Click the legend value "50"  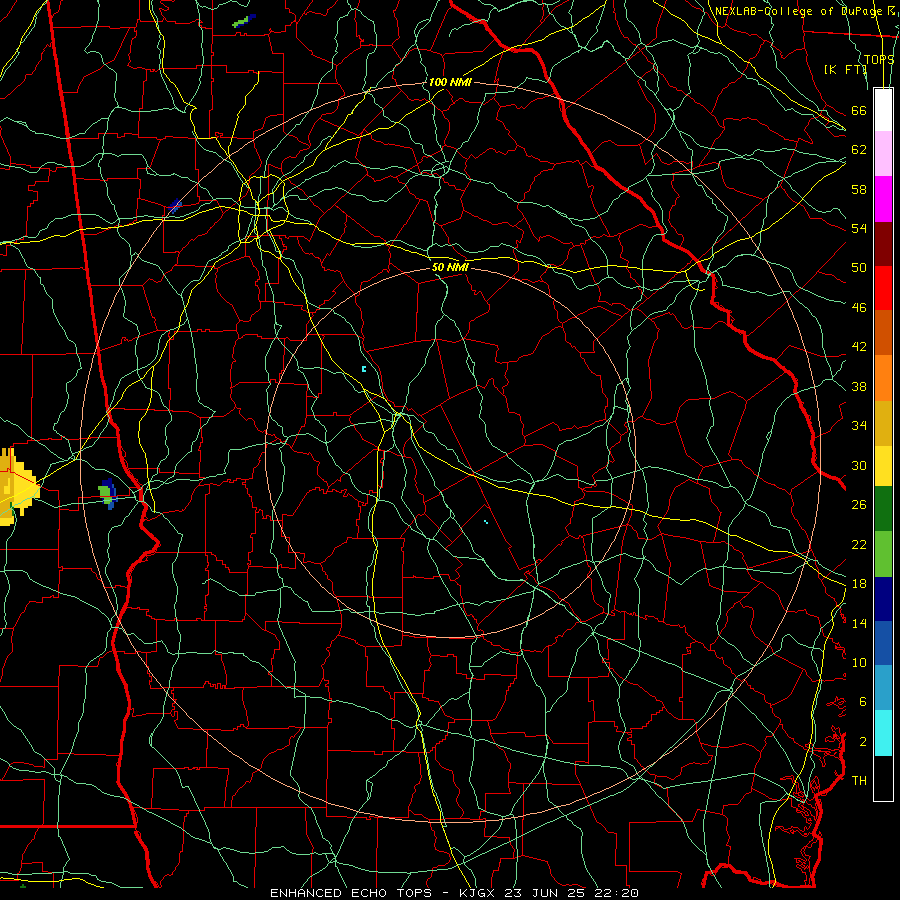click(859, 267)
